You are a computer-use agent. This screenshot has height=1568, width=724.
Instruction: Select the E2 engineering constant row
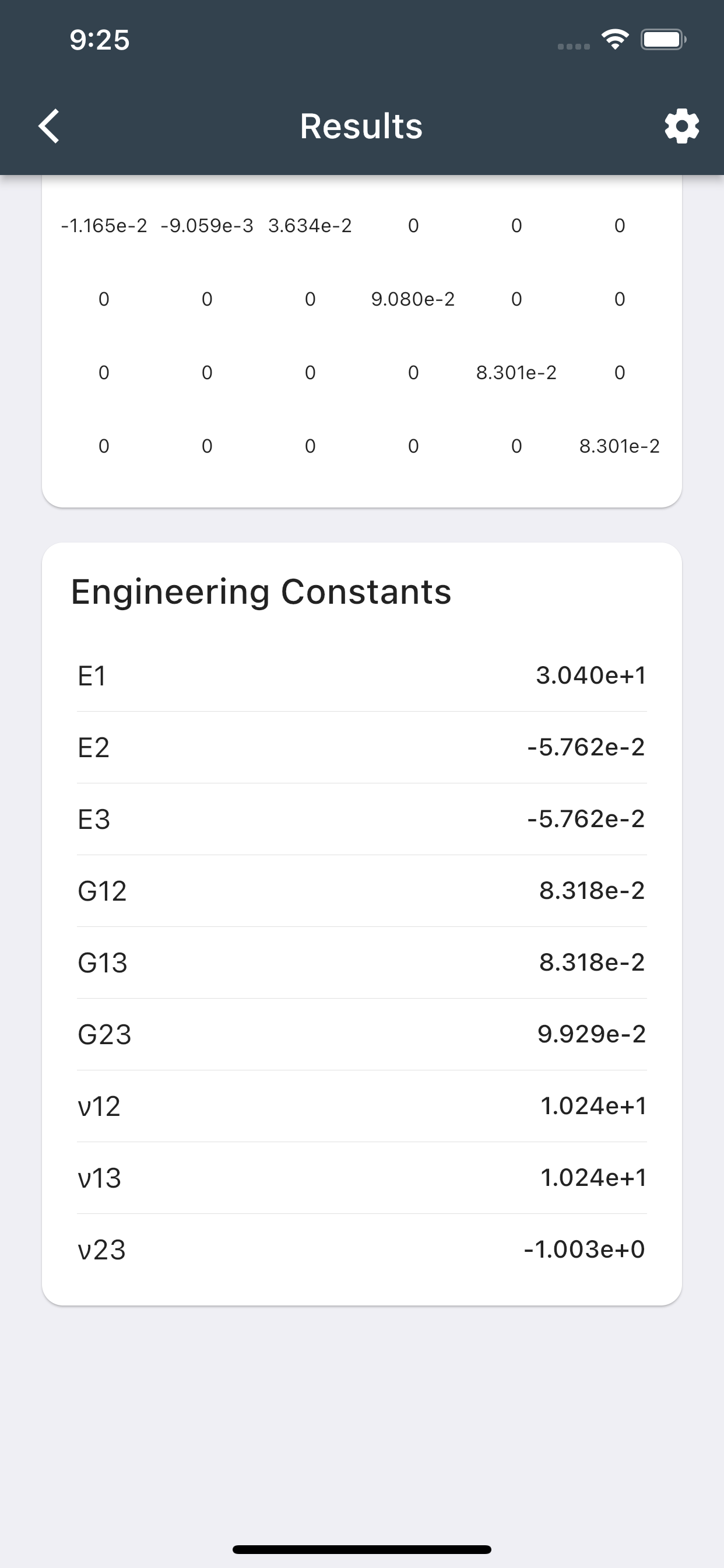(361, 747)
